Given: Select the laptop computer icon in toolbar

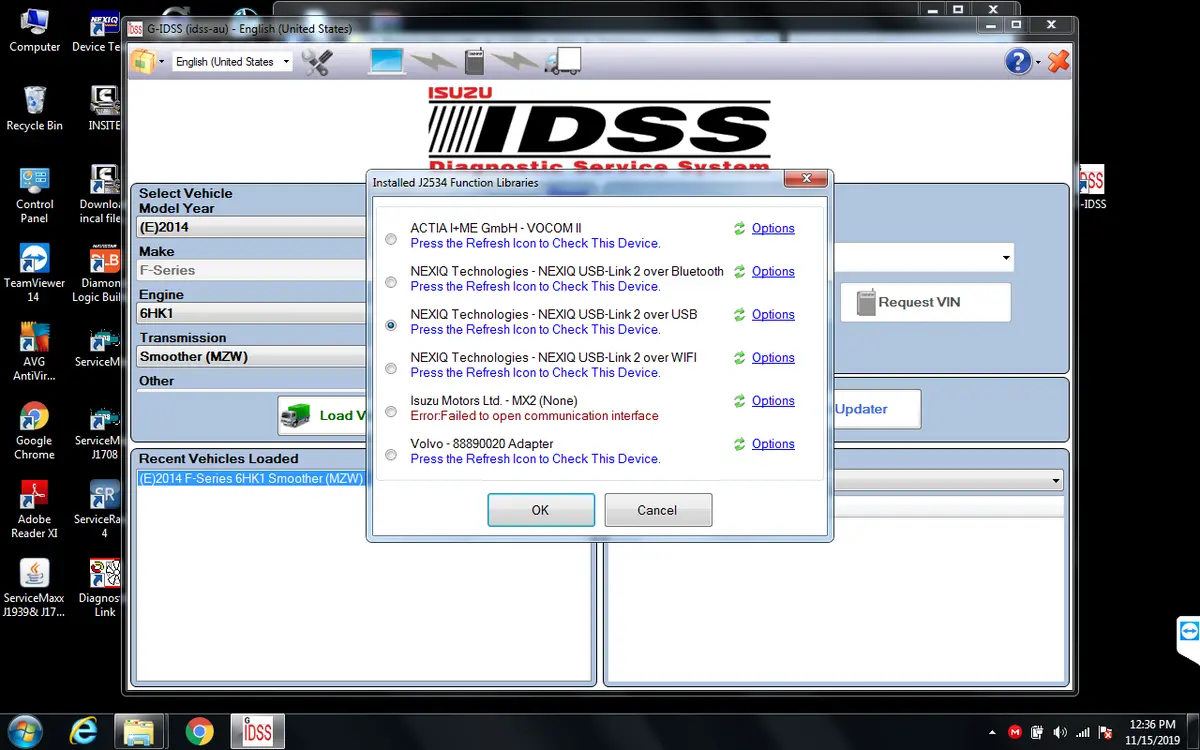Looking at the screenshot, I should pyautogui.click(x=387, y=62).
